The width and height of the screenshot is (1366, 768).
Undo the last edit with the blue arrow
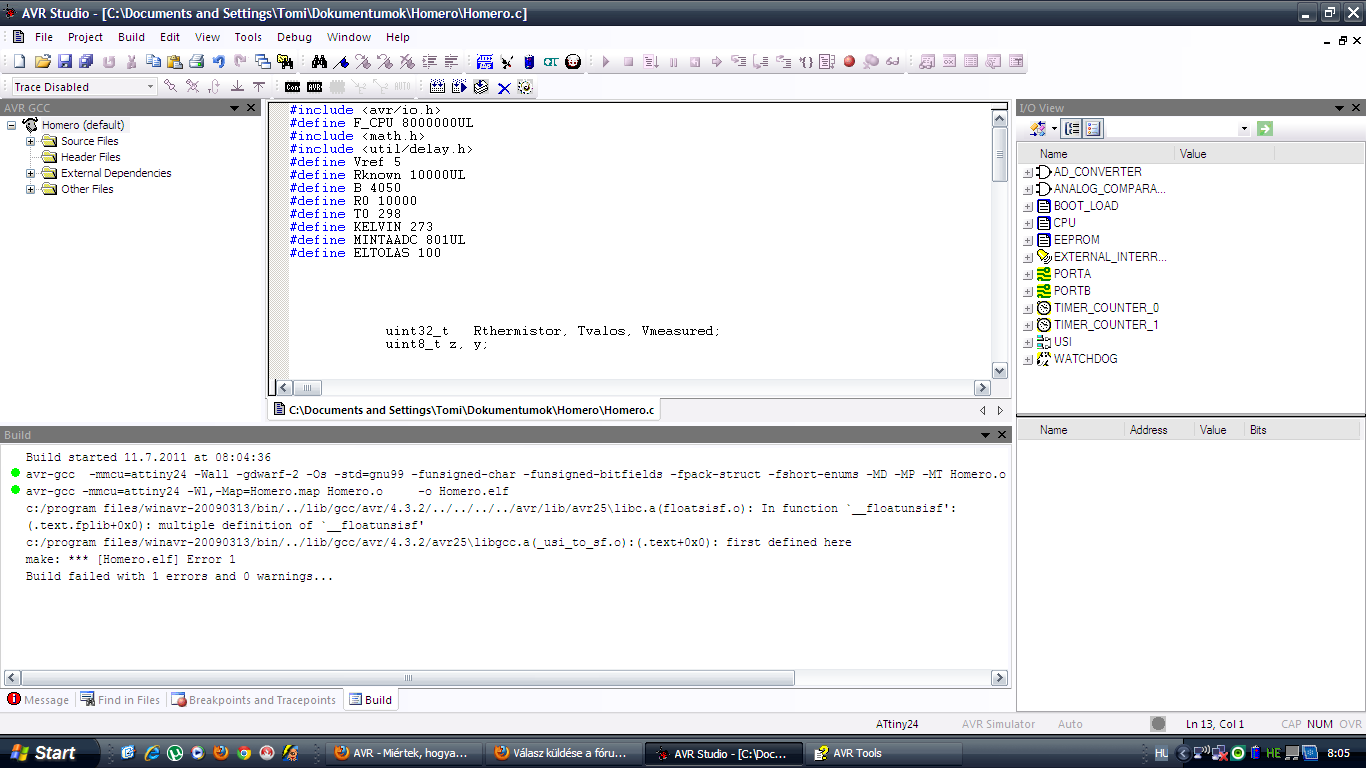click(x=219, y=62)
